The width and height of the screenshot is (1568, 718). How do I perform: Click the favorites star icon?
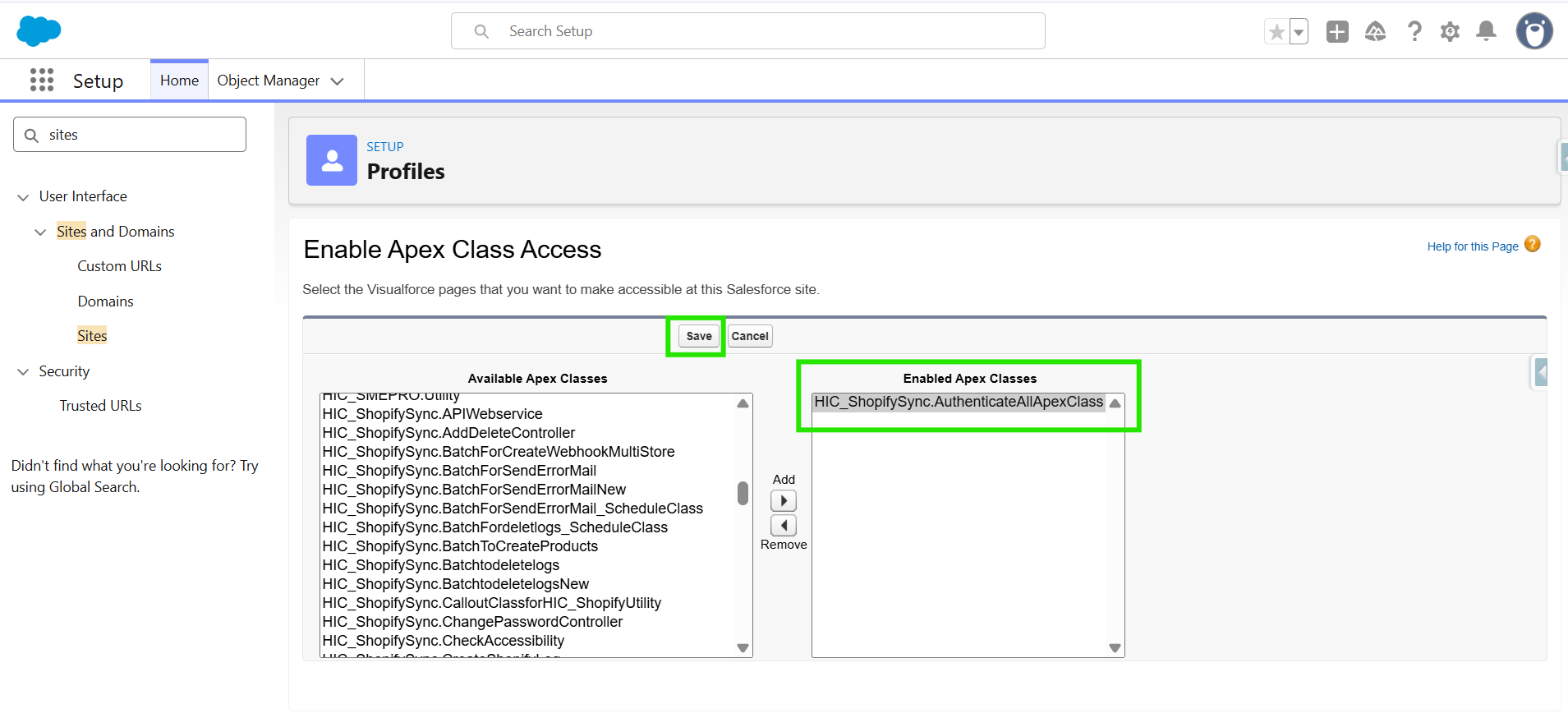(x=1276, y=32)
